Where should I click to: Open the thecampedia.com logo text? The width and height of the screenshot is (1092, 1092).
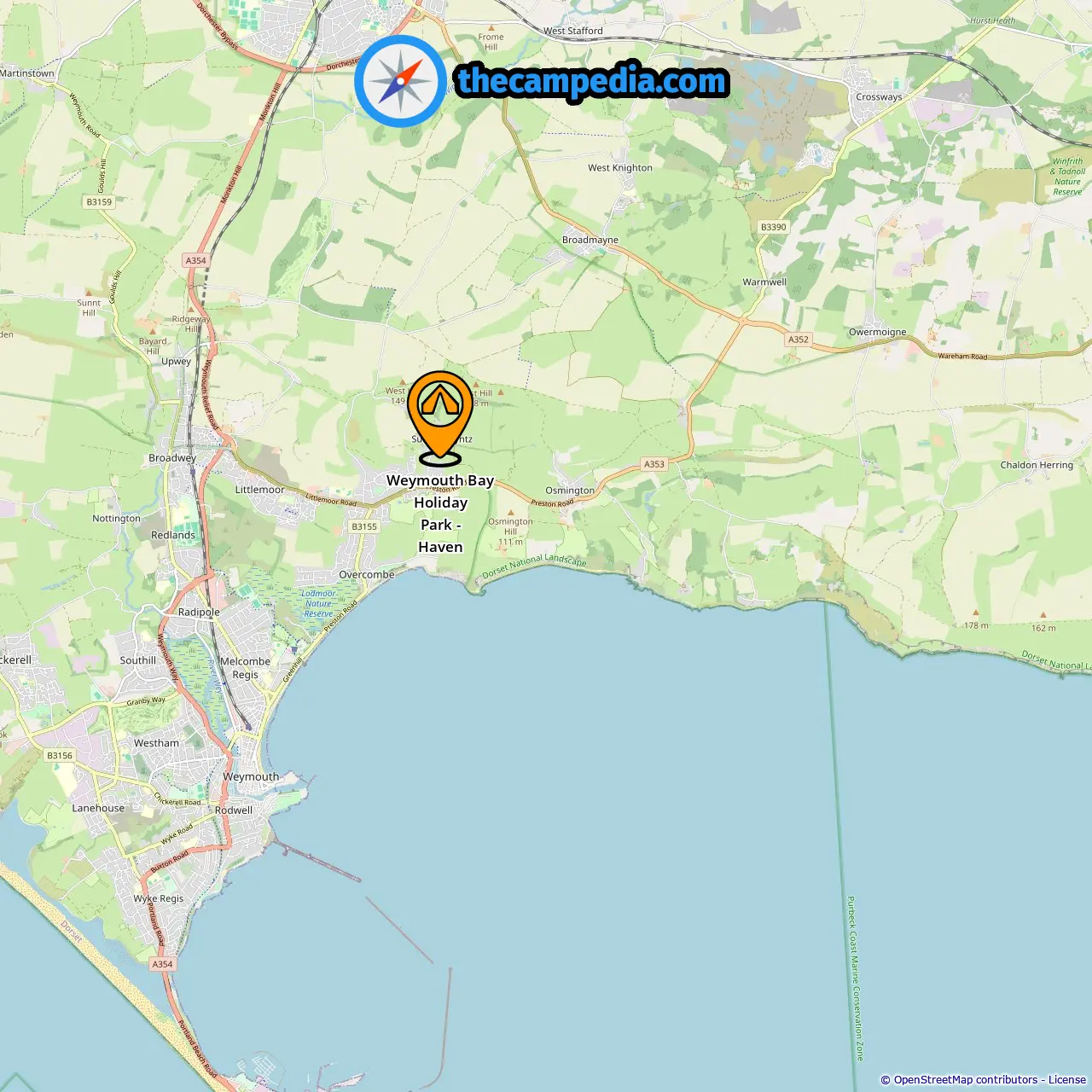pyautogui.click(x=592, y=81)
